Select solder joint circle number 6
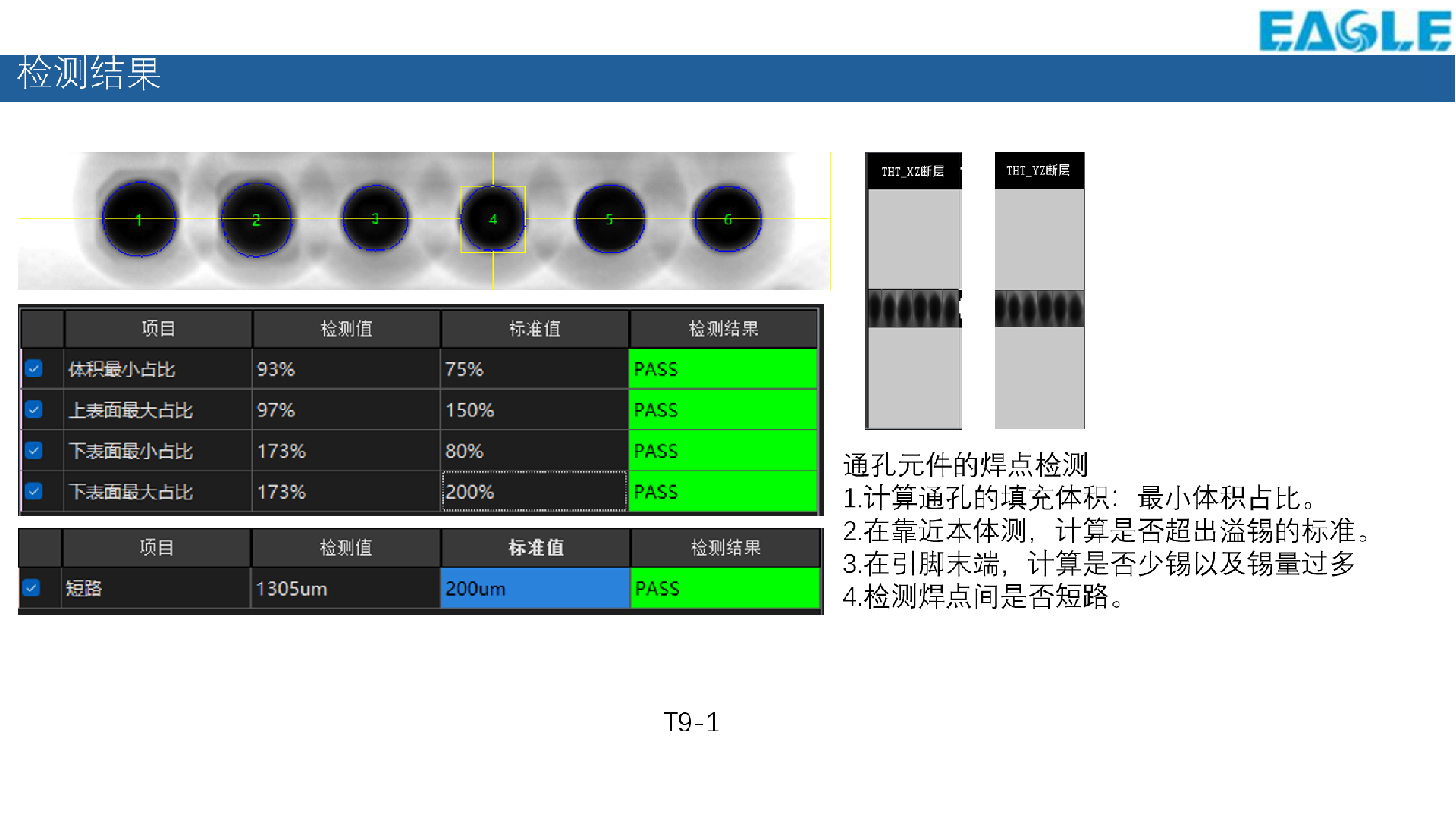This screenshot has width=1456, height=814. point(728,219)
